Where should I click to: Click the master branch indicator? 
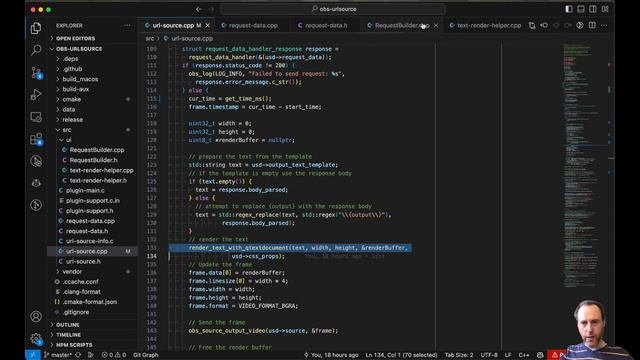point(57,355)
